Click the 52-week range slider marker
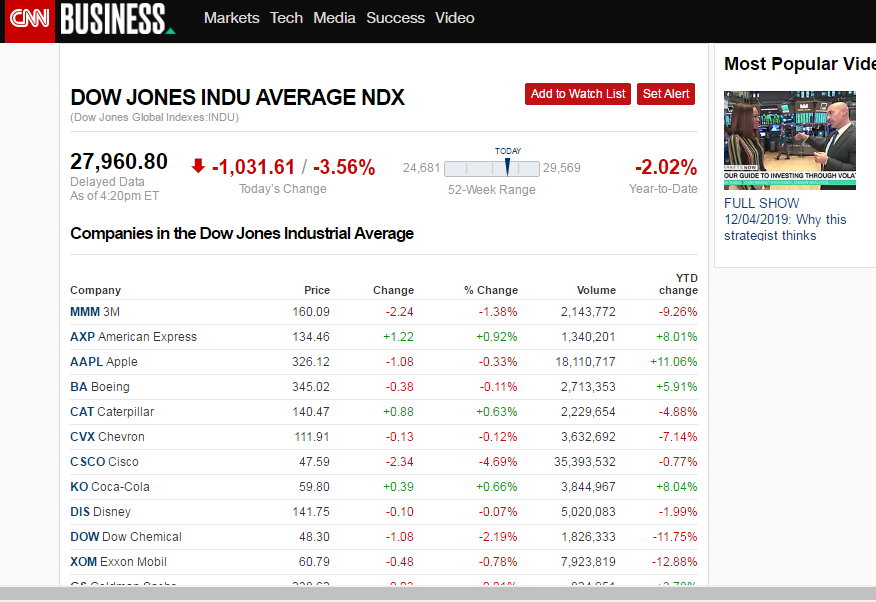The width and height of the screenshot is (876, 602). pos(507,167)
